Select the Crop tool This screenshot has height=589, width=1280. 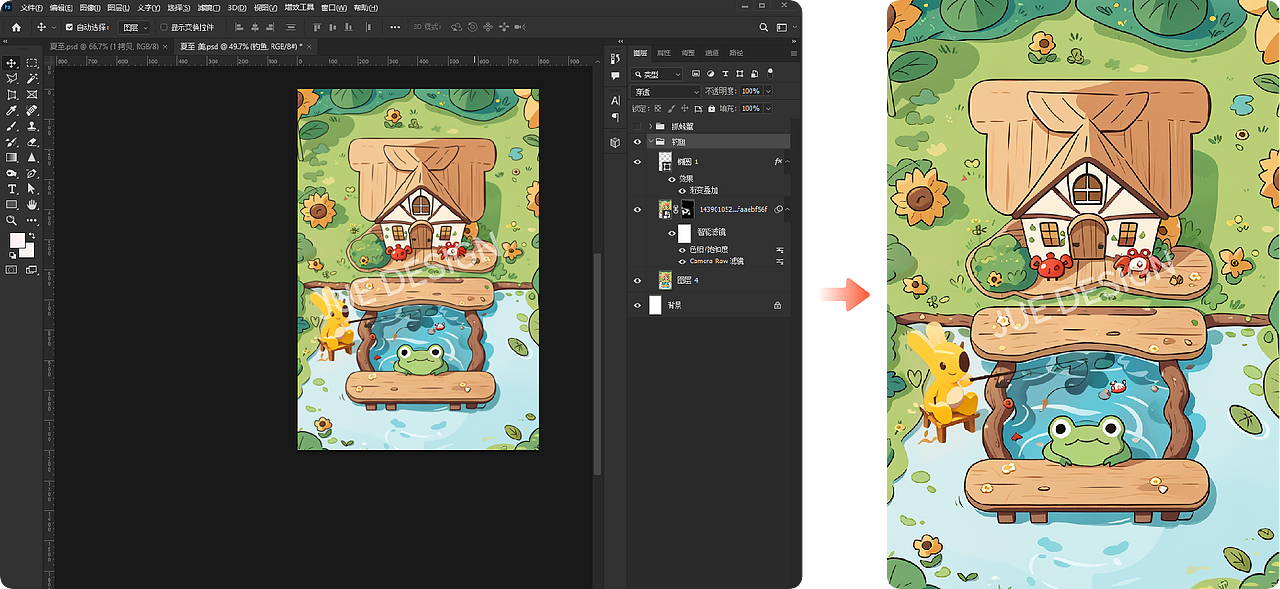(x=12, y=94)
